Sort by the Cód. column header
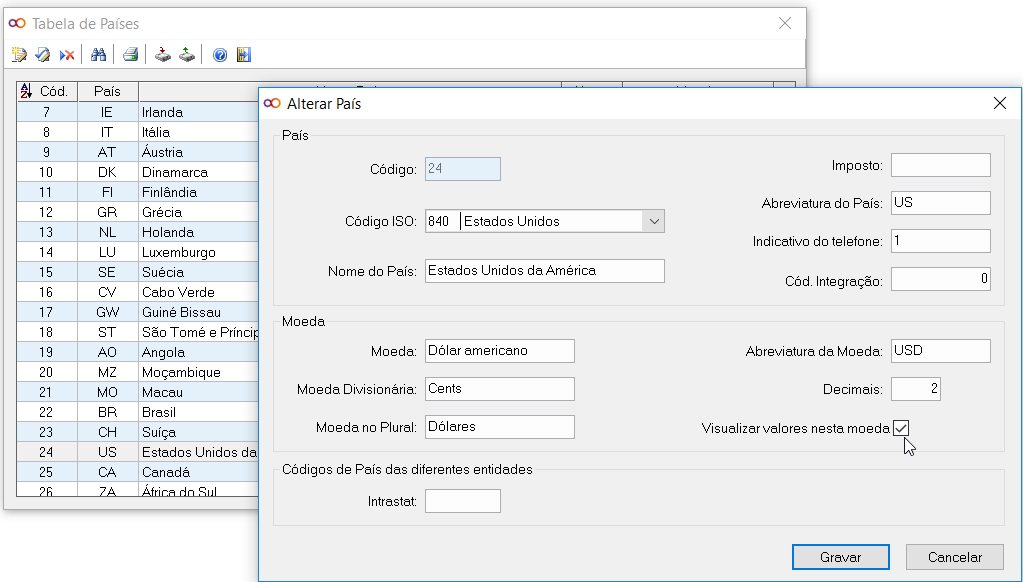This screenshot has width=1023, height=582. 47,91
